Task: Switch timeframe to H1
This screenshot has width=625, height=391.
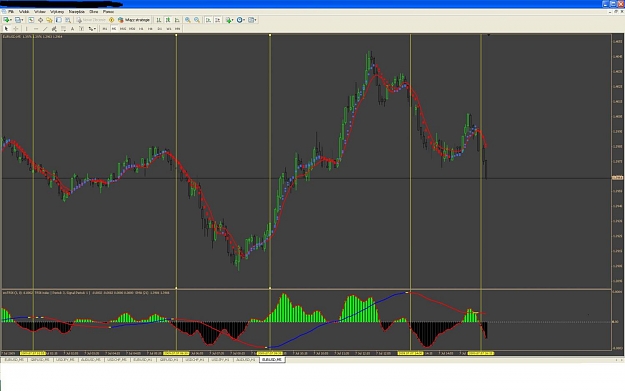Action: tap(141, 29)
